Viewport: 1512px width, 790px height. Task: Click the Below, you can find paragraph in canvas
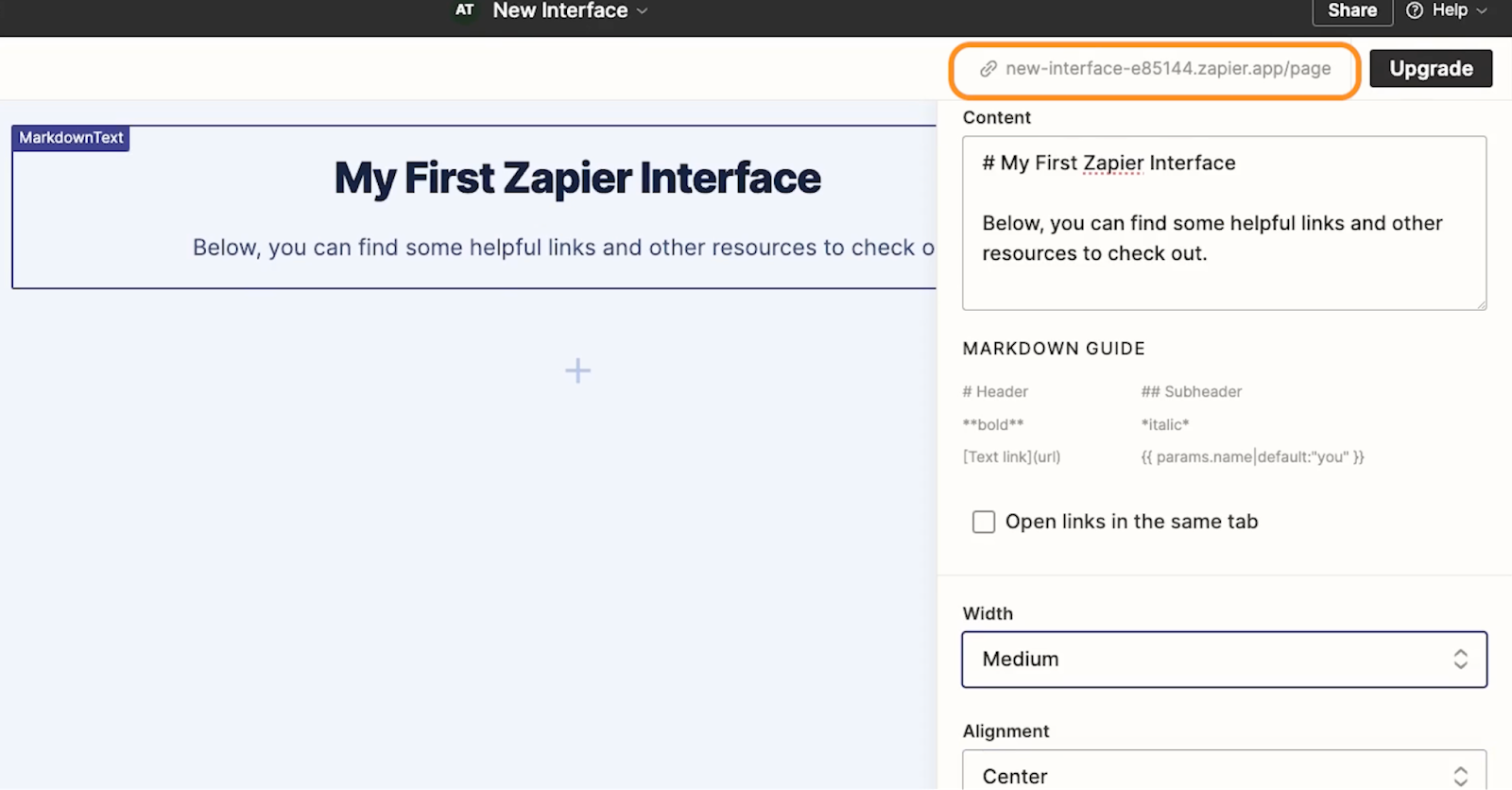tap(564, 248)
